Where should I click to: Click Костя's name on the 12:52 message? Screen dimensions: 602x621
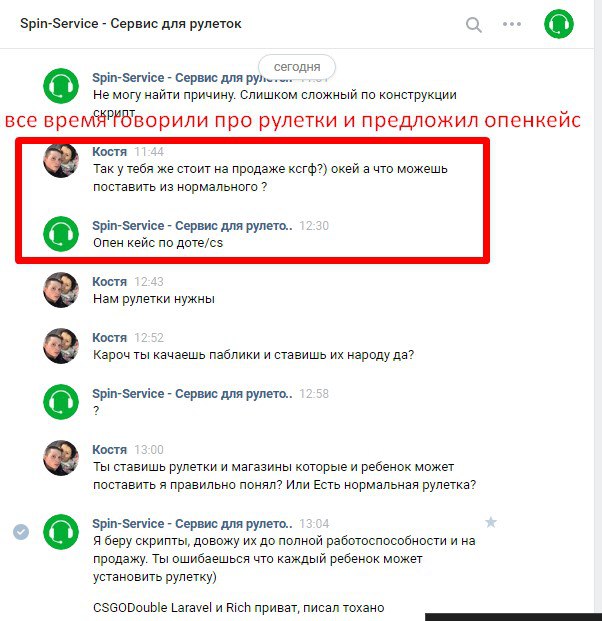[109, 338]
